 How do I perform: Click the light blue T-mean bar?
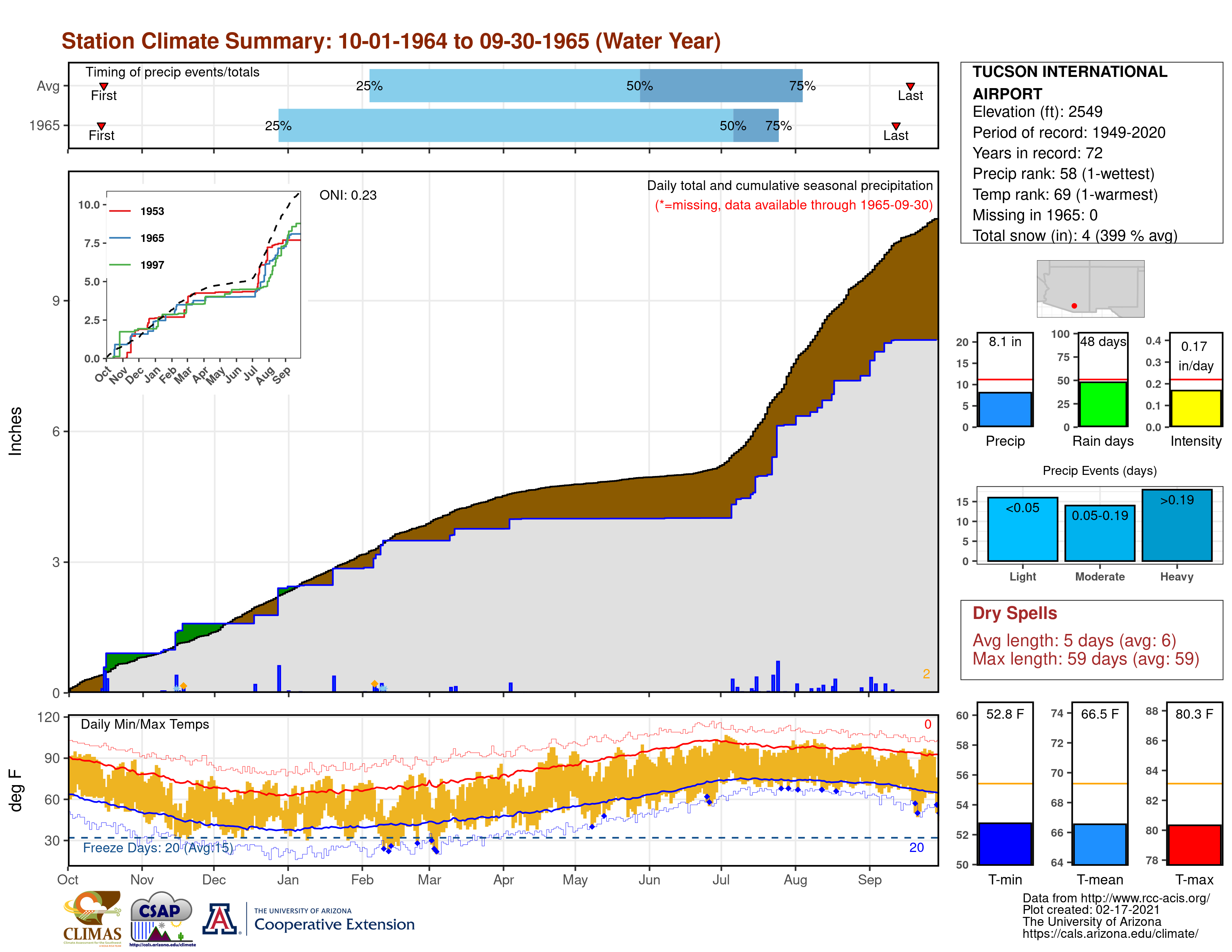coord(1100,844)
